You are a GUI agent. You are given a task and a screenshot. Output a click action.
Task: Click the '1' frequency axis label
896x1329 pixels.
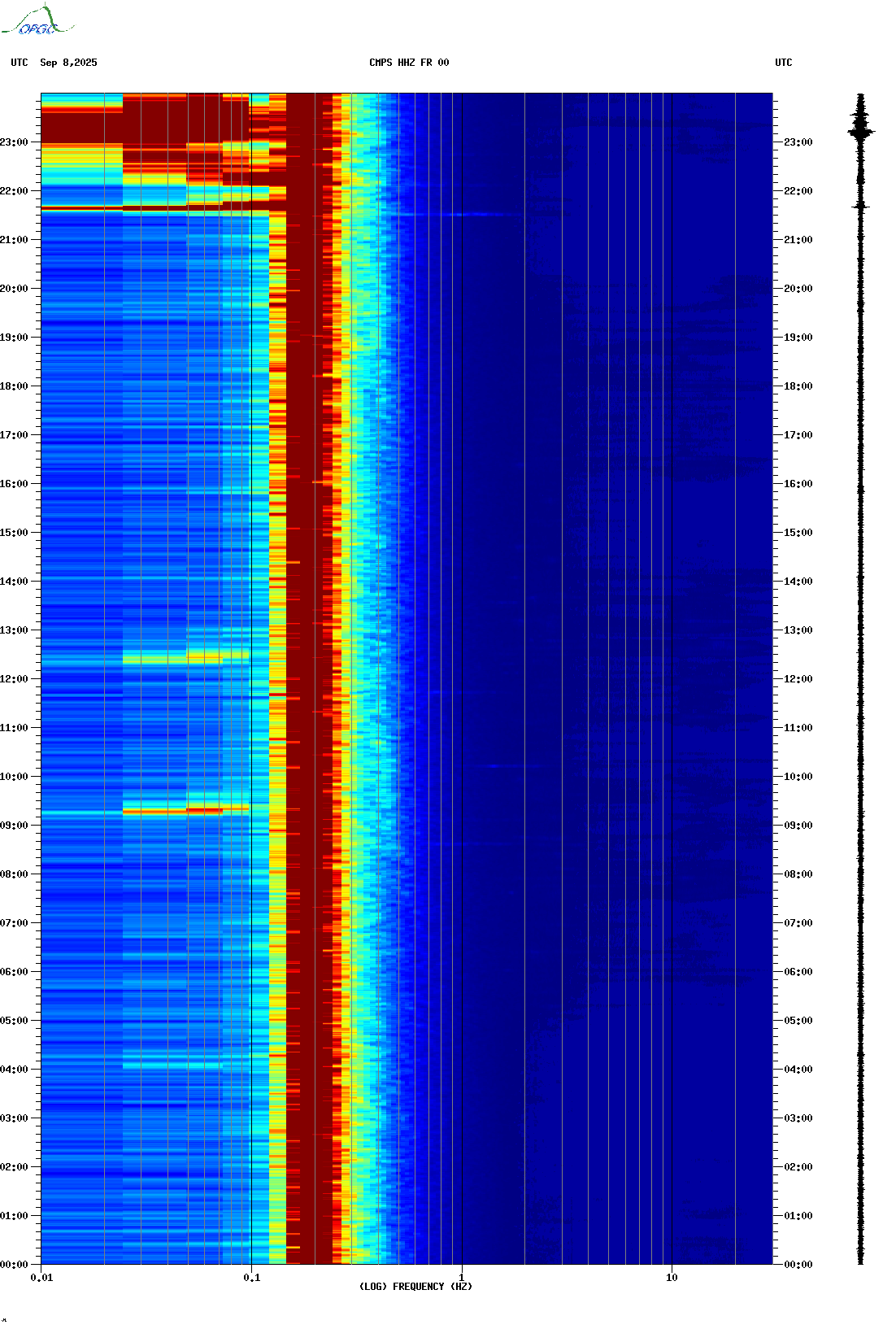point(462,1278)
